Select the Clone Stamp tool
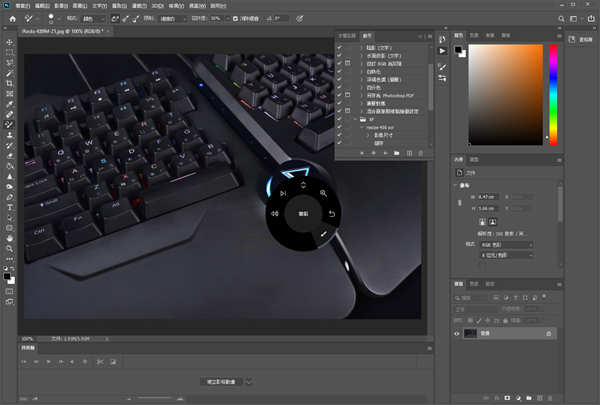Image resolution: width=600 pixels, height=405 pixels. click(10, 135)
